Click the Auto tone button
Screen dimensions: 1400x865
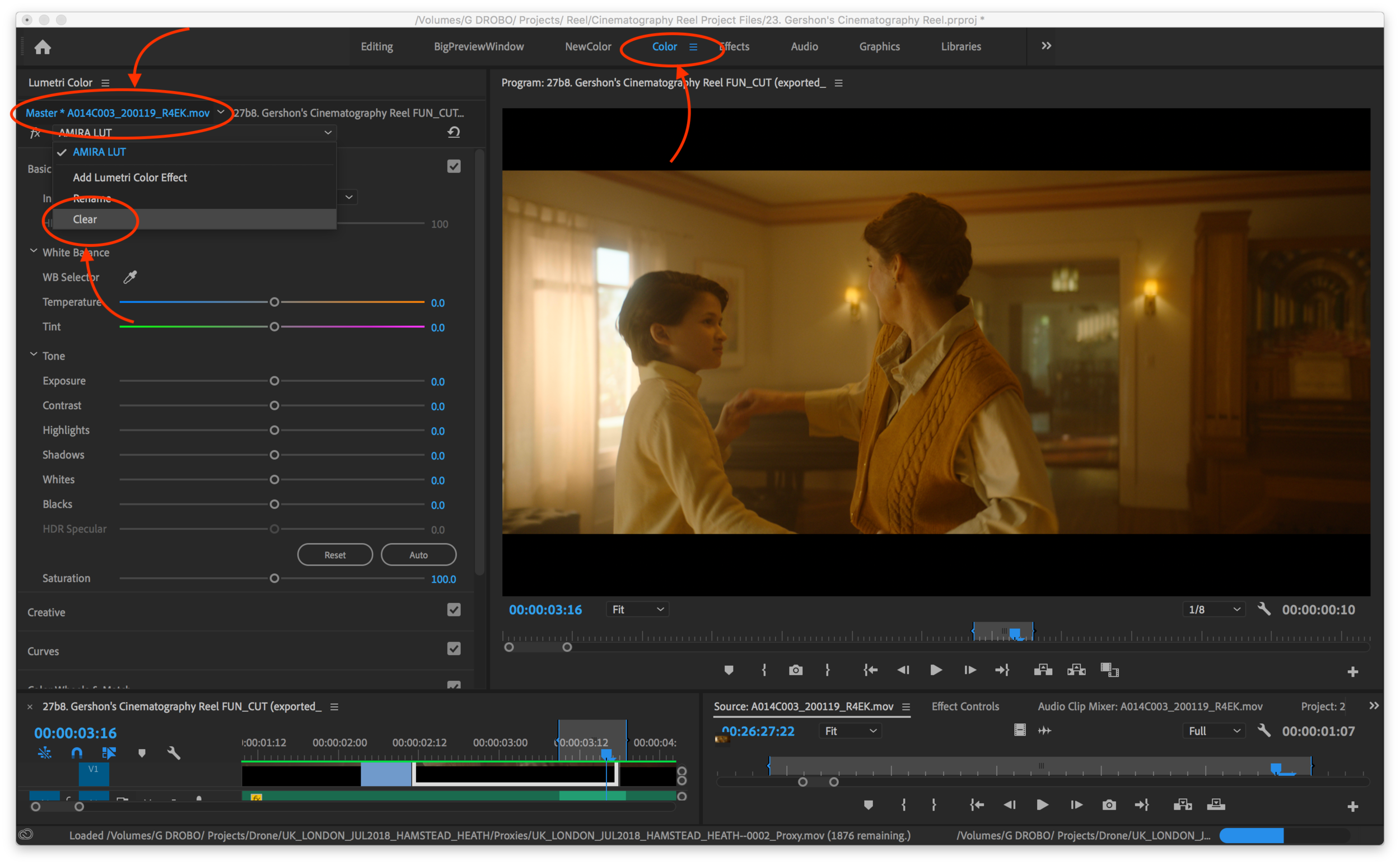[x=418, y=555]
